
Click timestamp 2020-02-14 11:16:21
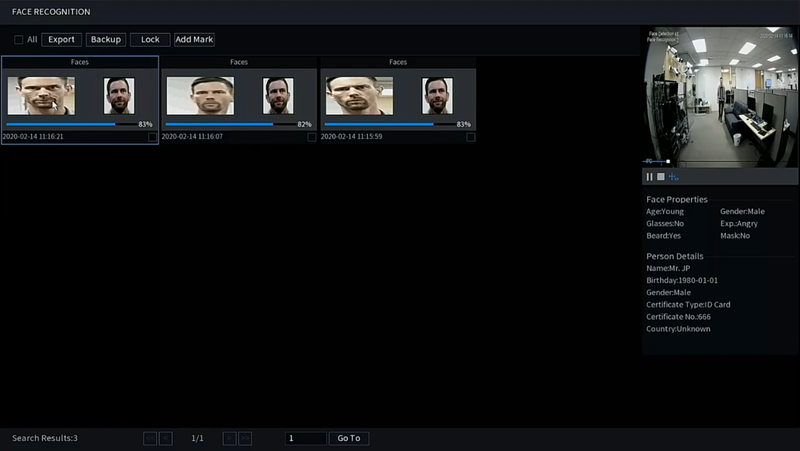pos(33,137)
